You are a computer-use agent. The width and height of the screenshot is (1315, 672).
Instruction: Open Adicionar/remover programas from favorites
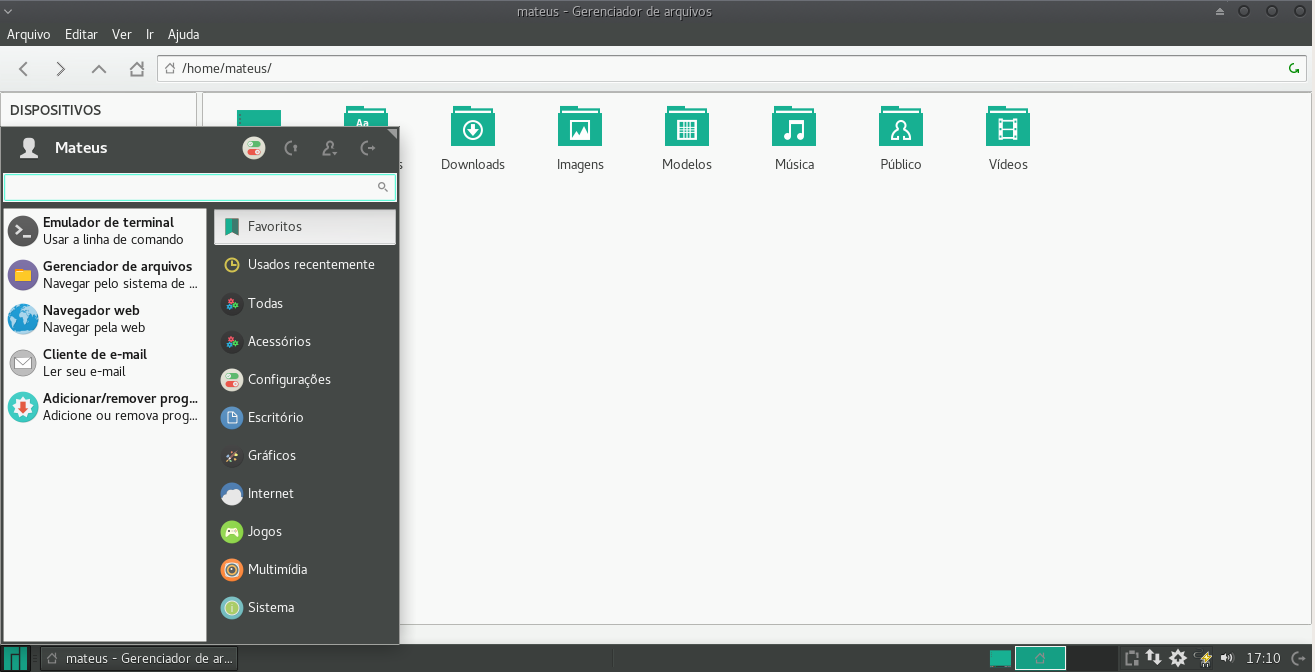point(104,407)
